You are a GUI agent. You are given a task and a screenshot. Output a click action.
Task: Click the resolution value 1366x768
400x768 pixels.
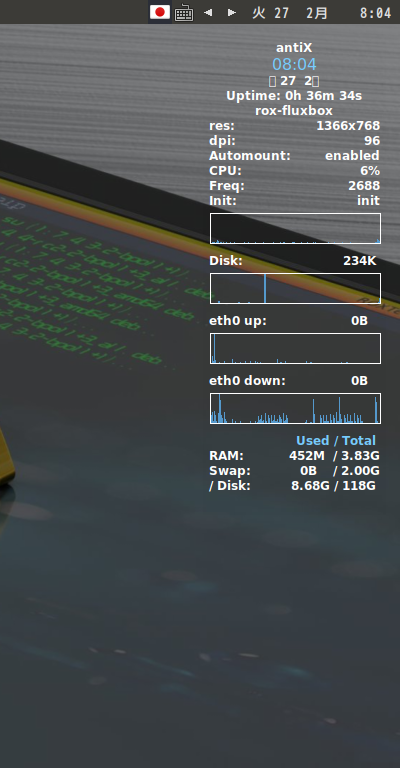[348, 126]
